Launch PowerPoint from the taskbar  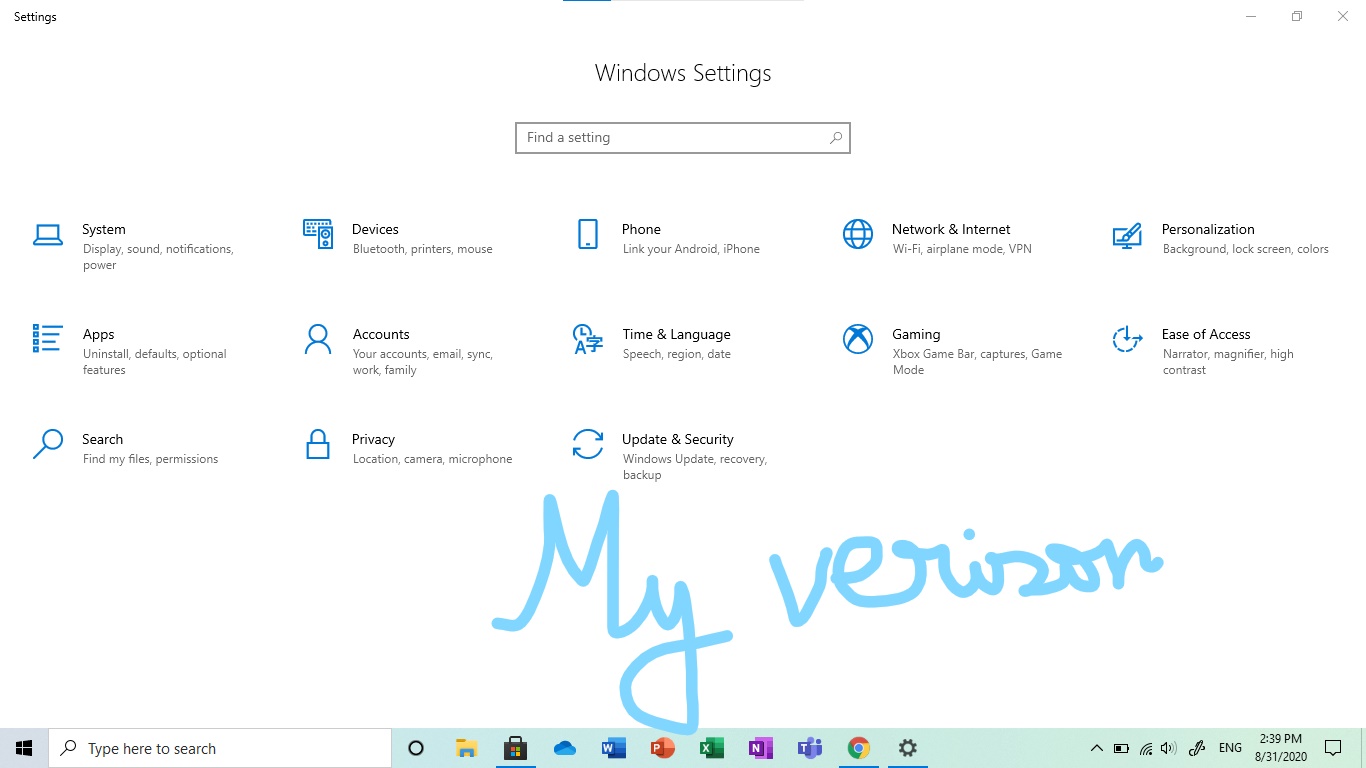click(x=662, y=748)
